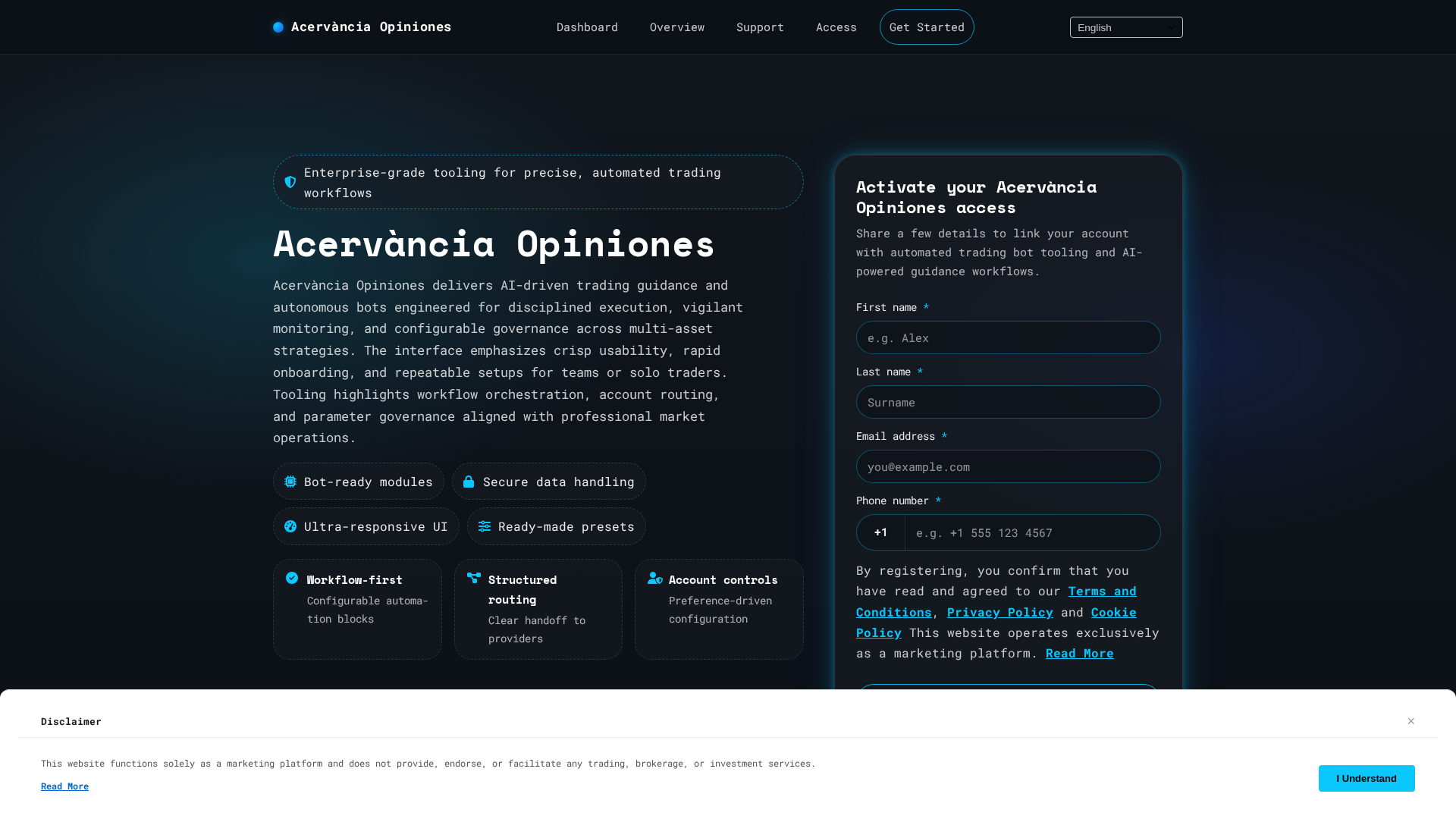Go to the Dashboard menu item
This screenshot has width=1456, height=819.
click(587, 27)
